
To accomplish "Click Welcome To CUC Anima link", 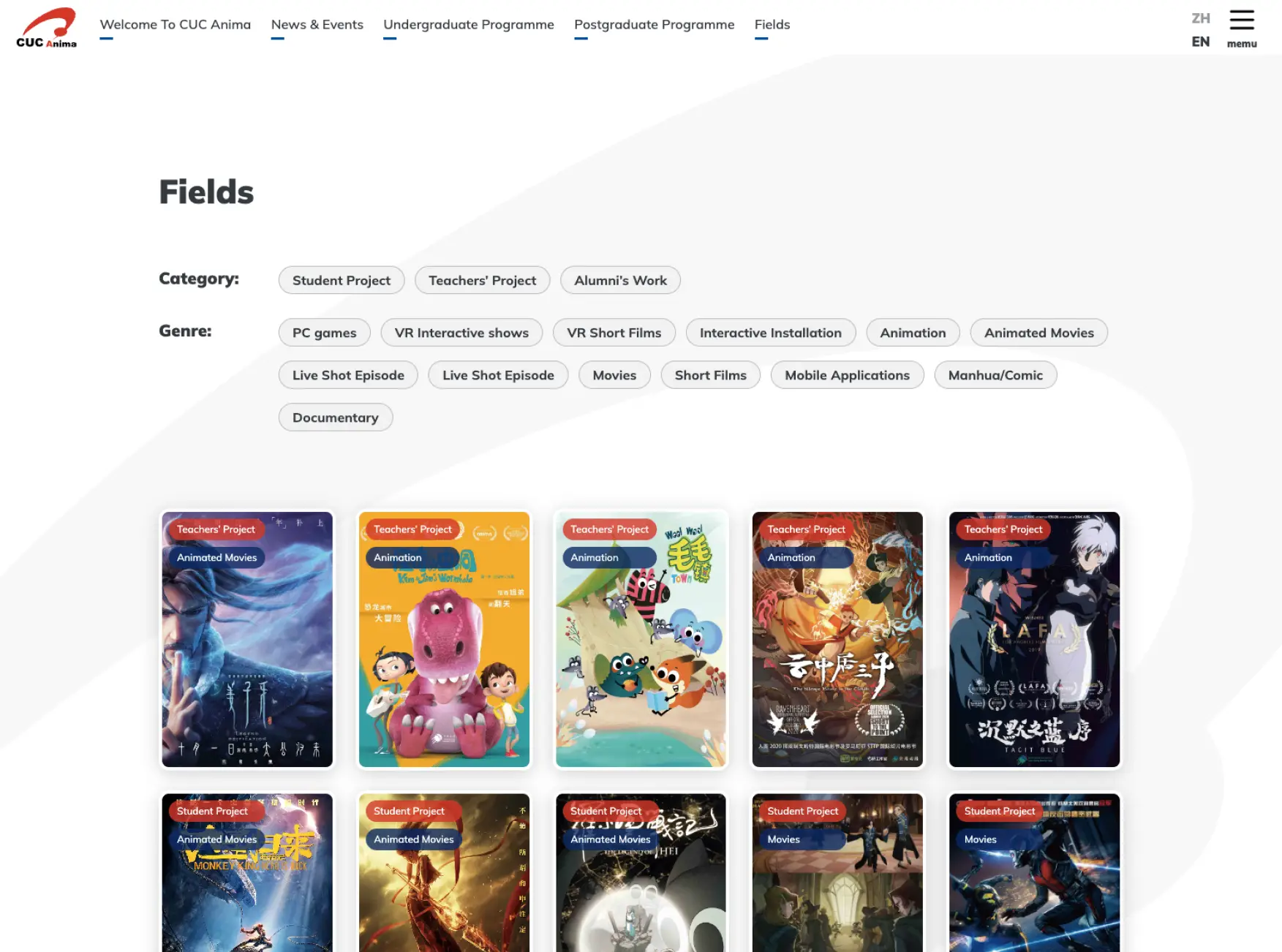I will [x=176, y=24].
